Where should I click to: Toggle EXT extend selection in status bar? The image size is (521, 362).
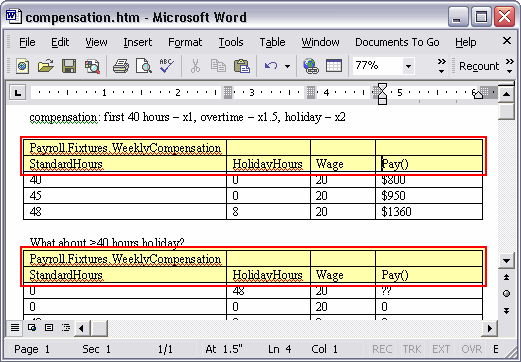[x=441, y=349]
